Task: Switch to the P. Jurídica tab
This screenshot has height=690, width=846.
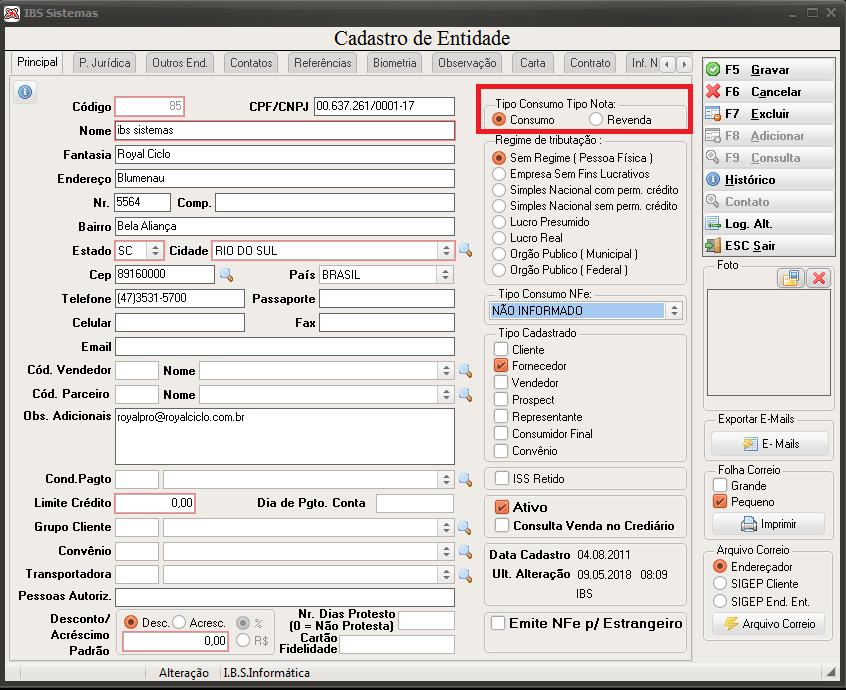Action: (x=105, y=63)
